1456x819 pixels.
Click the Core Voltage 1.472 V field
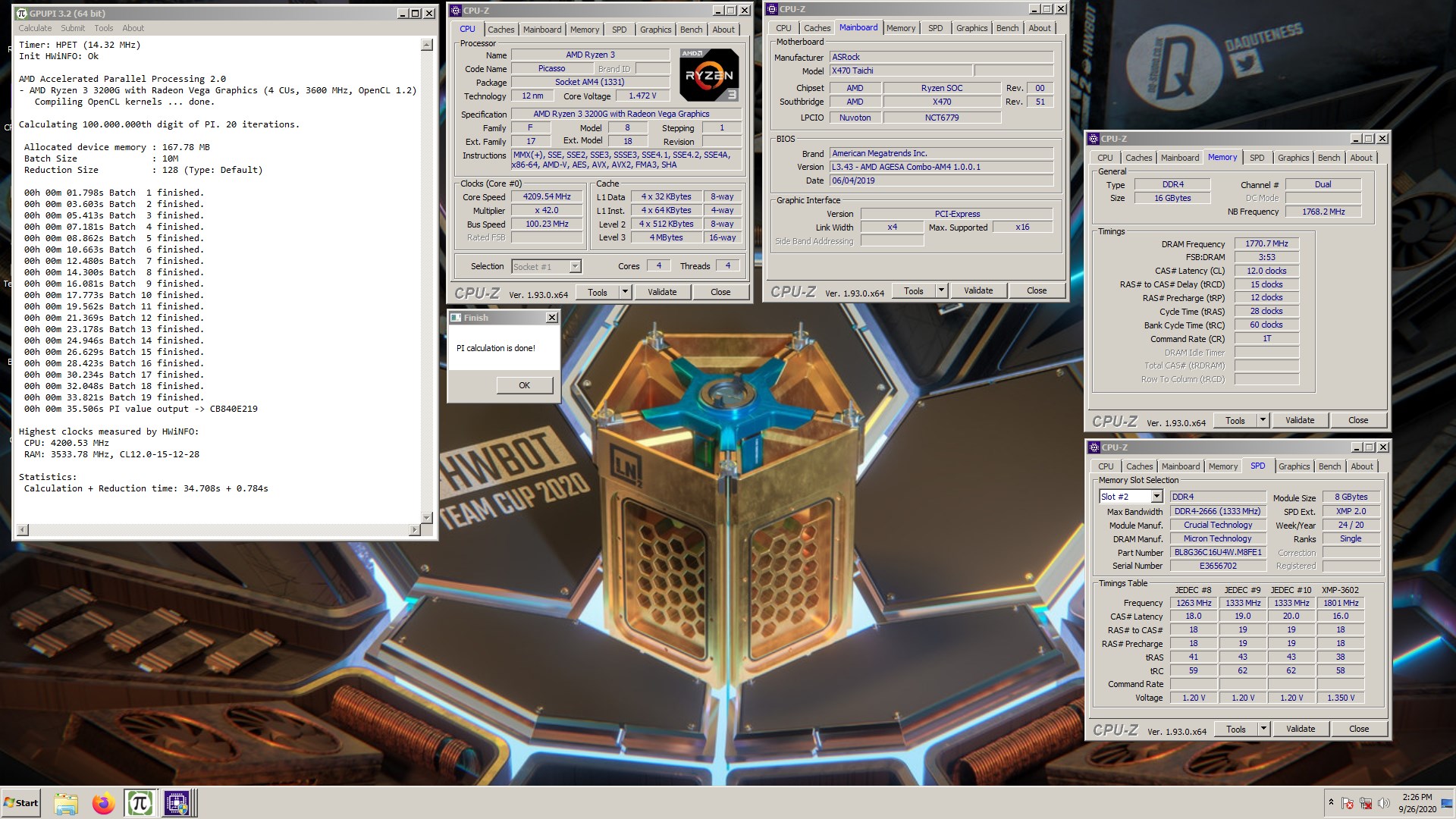(x=642, y=96)
